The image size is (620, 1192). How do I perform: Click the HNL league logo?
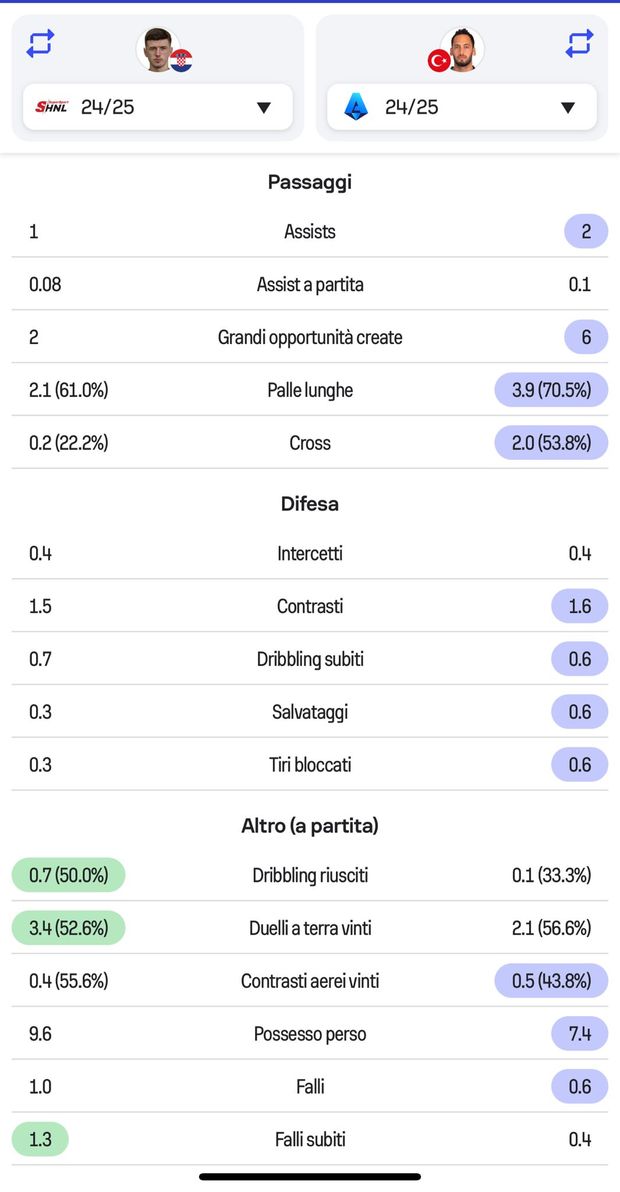tap(51, 107)
